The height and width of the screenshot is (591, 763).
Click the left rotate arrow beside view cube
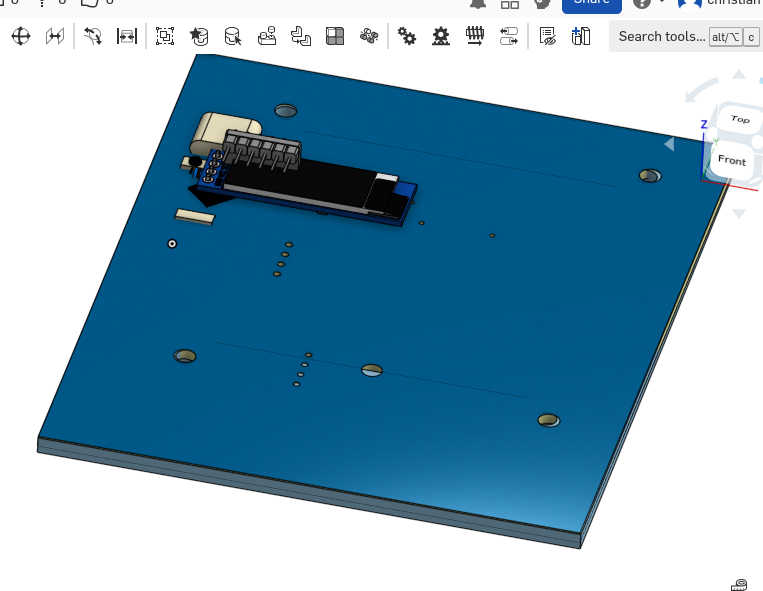click(x=670, y=144)
